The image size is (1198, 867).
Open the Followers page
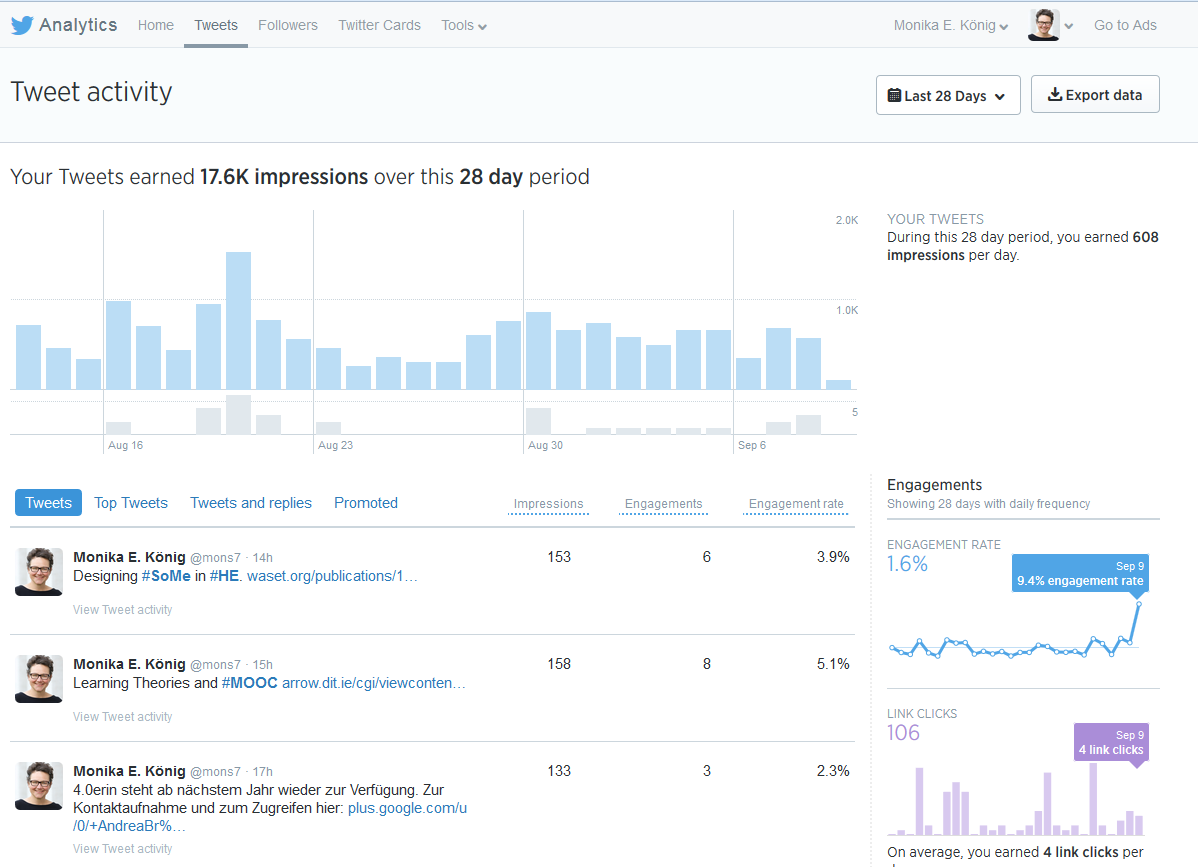coord(288,26)
